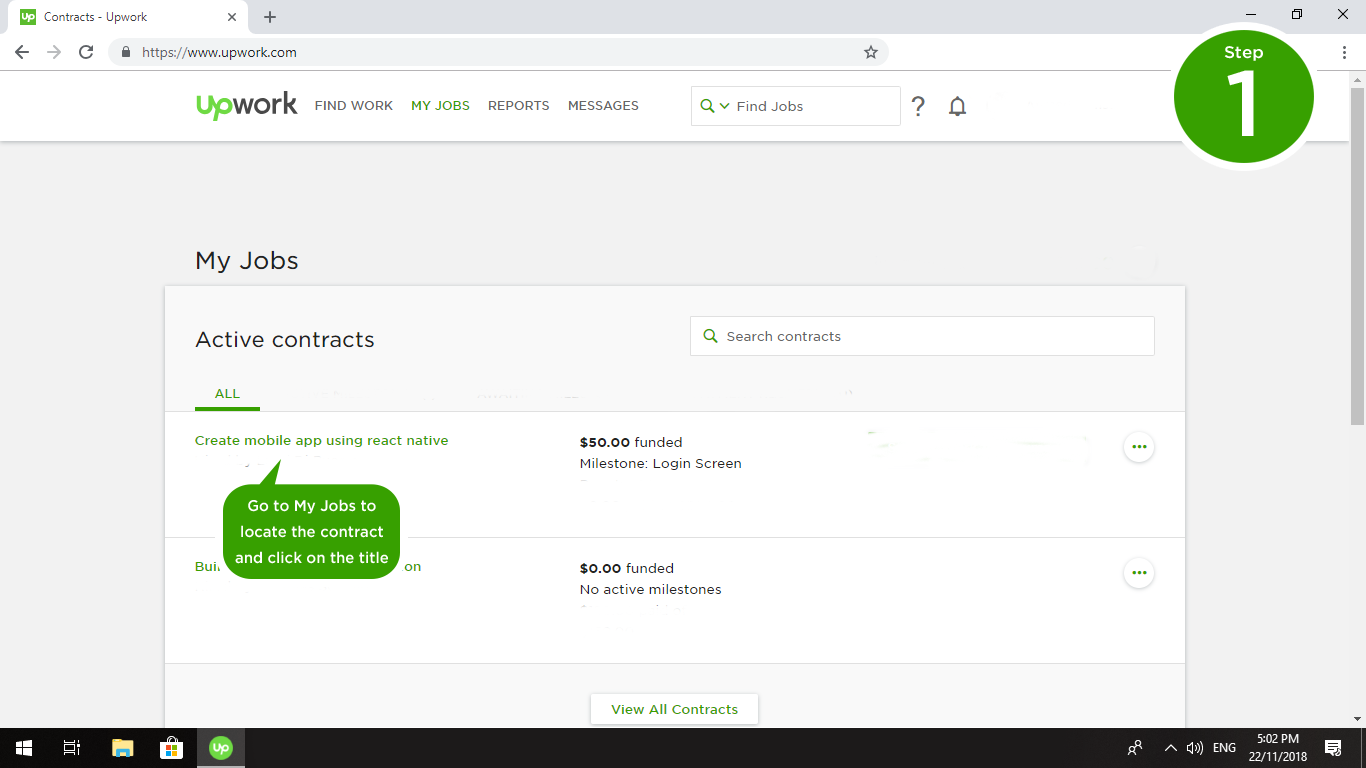Show hidden icons in the system tray
Screen dimensions: 1366x768
point(1170,747)
